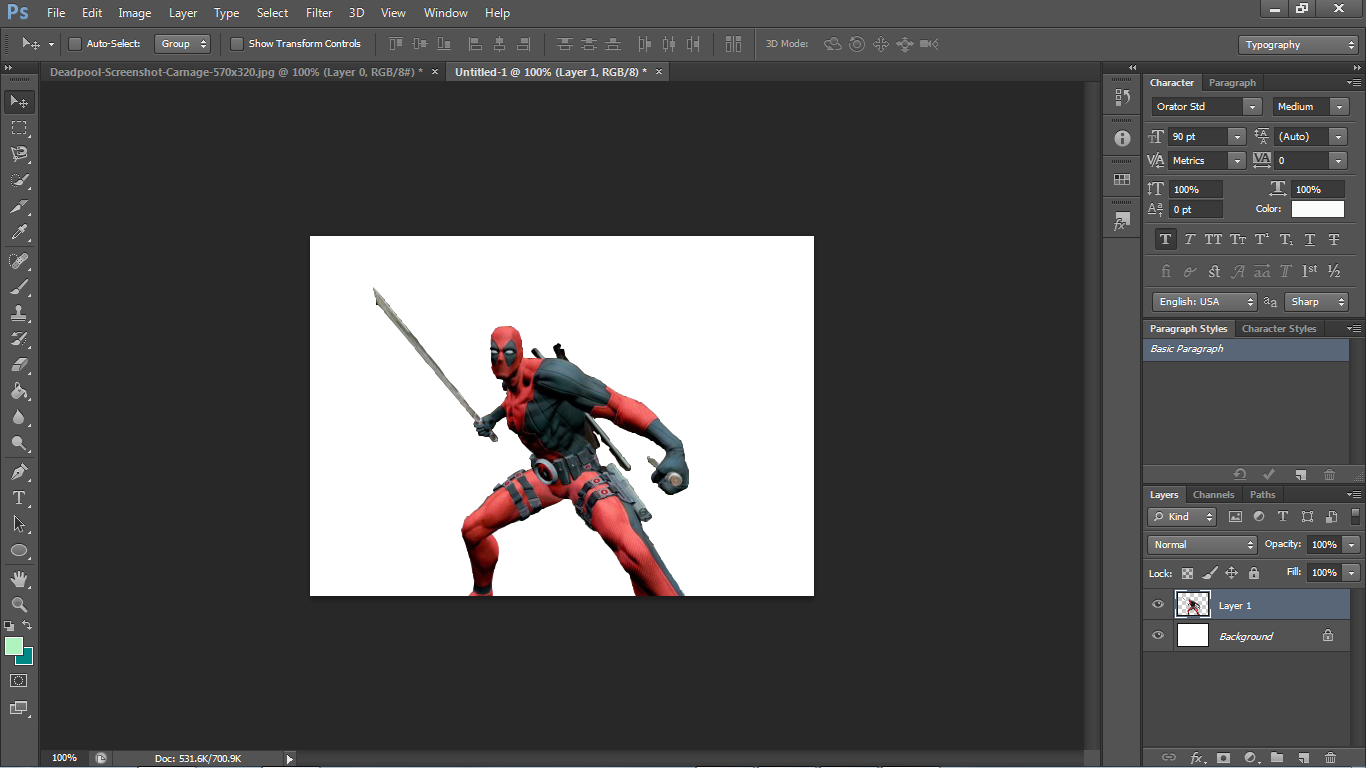Screen dimensions: 1366x768
Task: Select the Crop tool
Action: click(19, 207)
